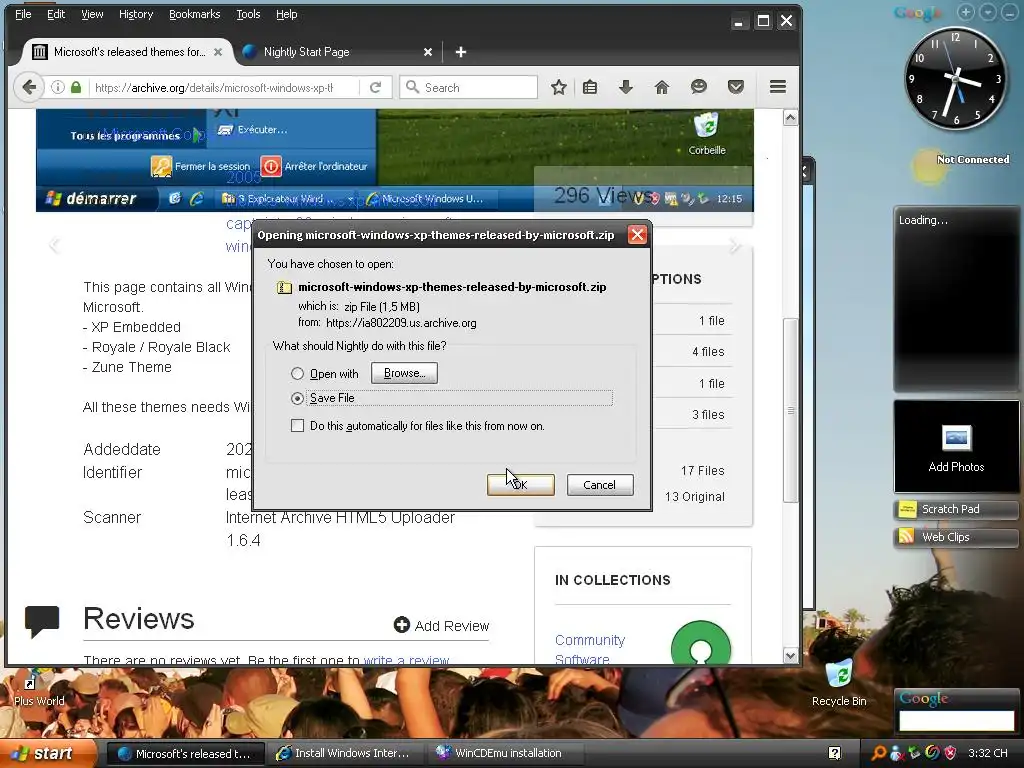
Task: Go back with the browser back arrow
Action: coord(29,87)
